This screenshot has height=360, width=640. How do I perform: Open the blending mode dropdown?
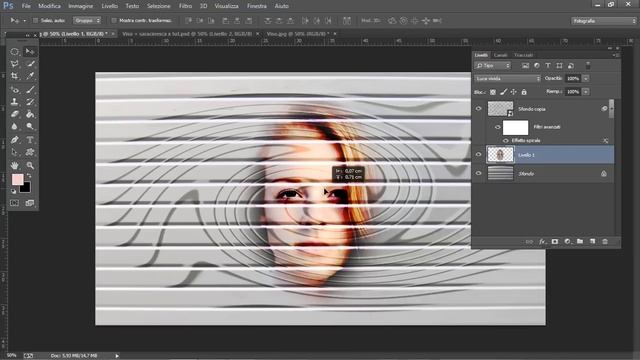[508, 78]
